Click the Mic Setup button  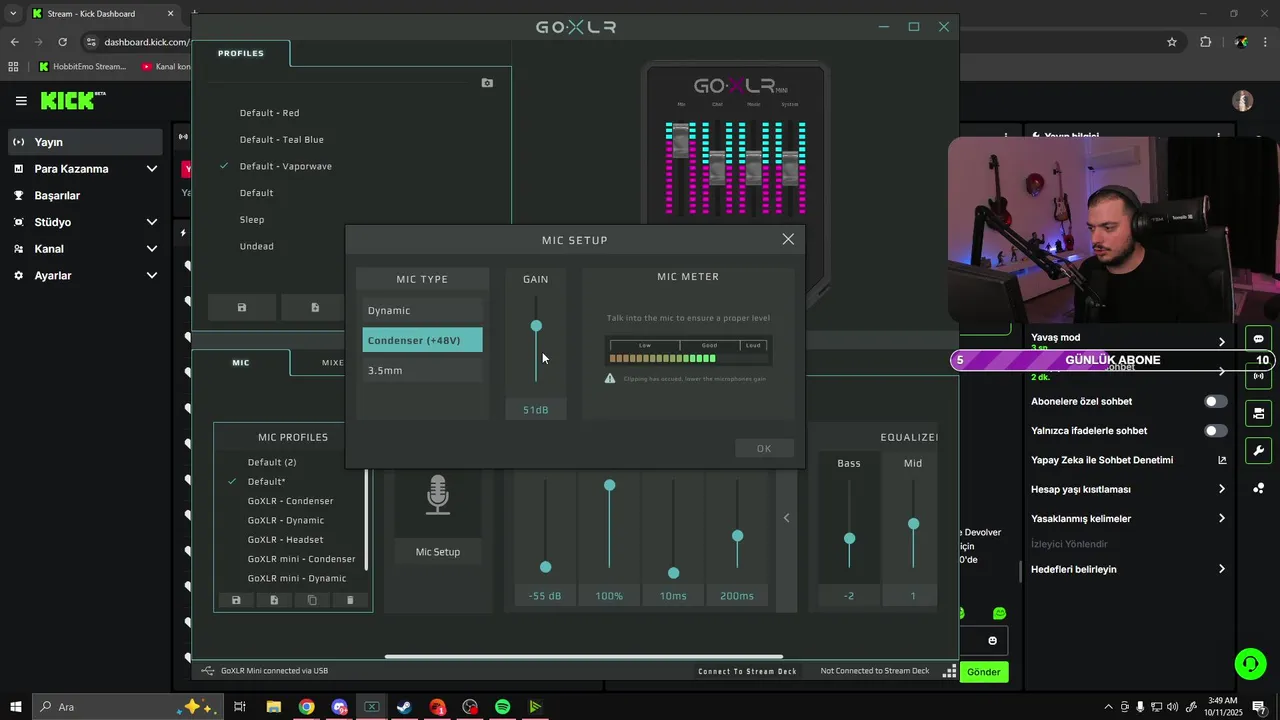tap(438, 552)
